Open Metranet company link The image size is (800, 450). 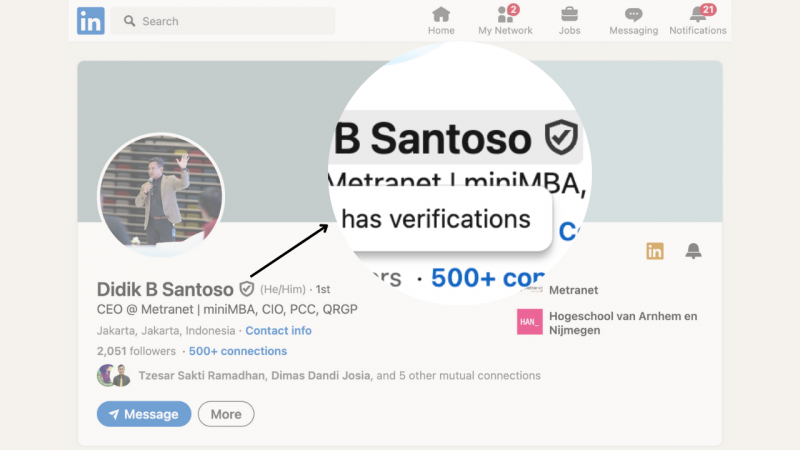tap(573, 290)
